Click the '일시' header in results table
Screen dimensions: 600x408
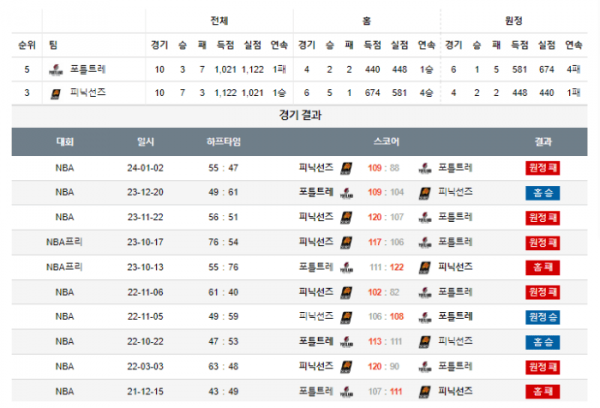(x=145, y=142)
